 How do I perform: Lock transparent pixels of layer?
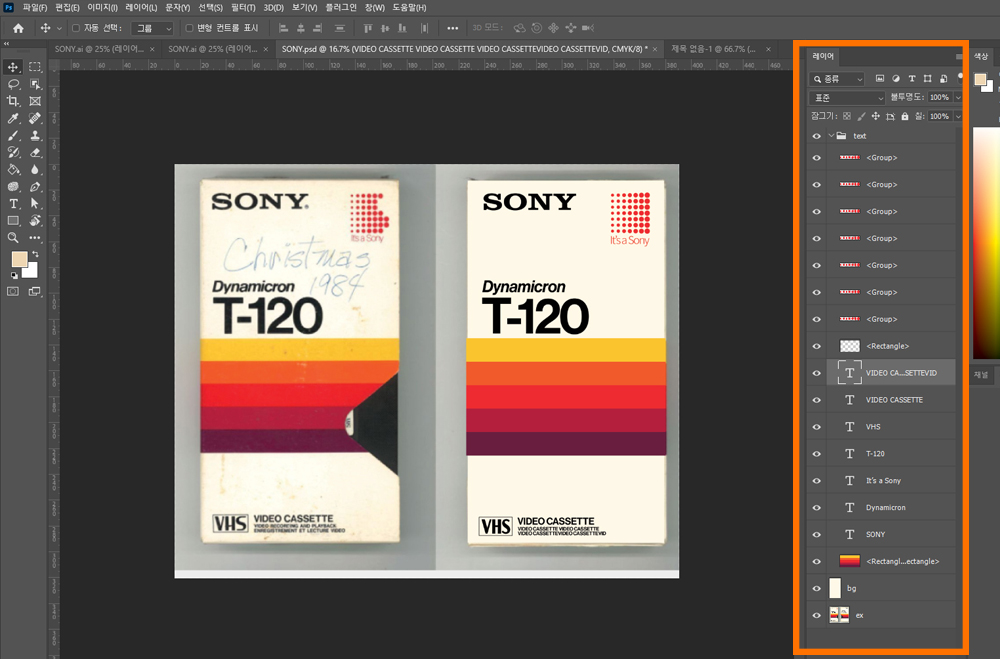[847, 116]
